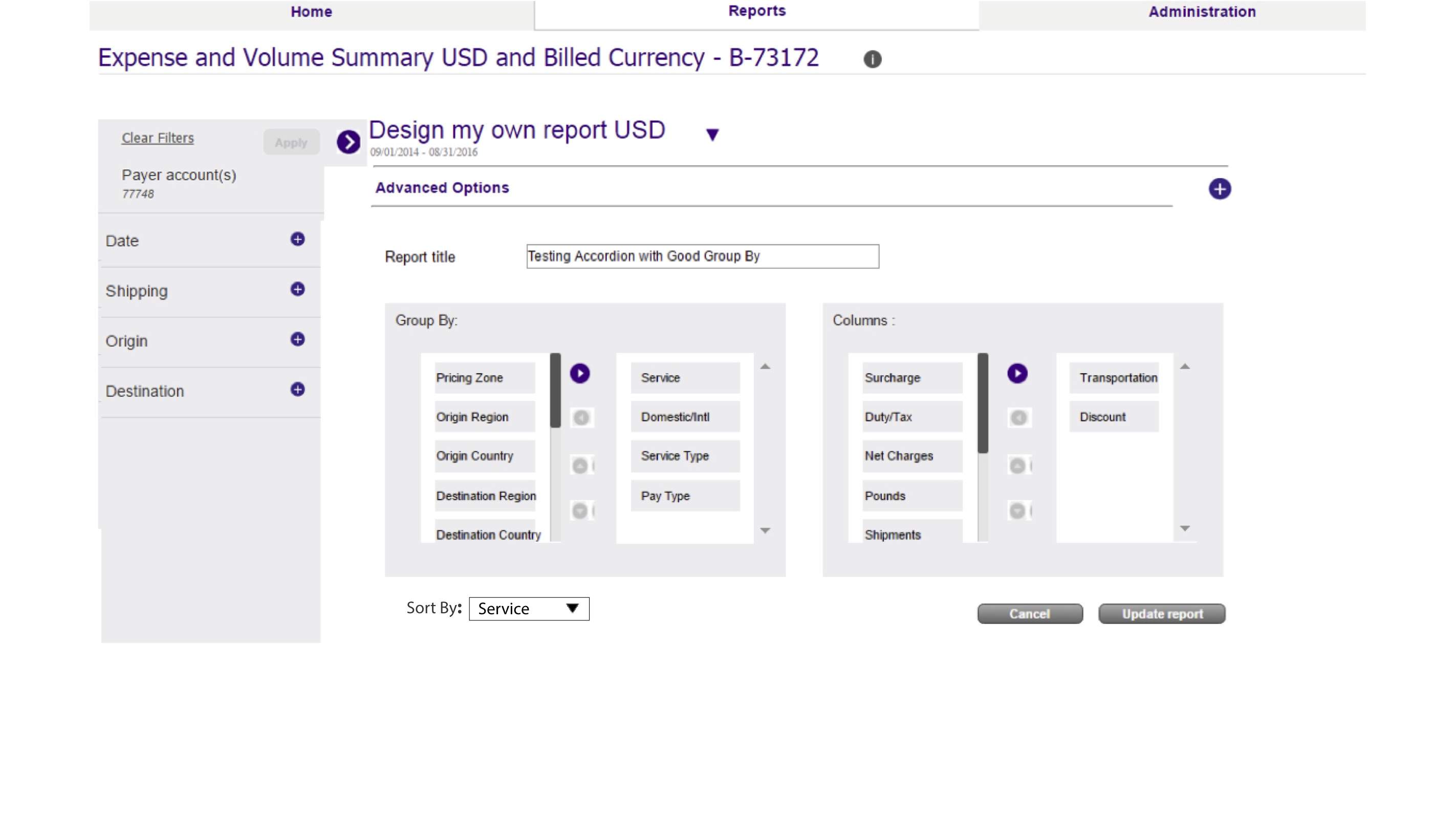The image size is (1456, 819).
Task: Expand the Destination filter section
Action: (x=297, y=390)
